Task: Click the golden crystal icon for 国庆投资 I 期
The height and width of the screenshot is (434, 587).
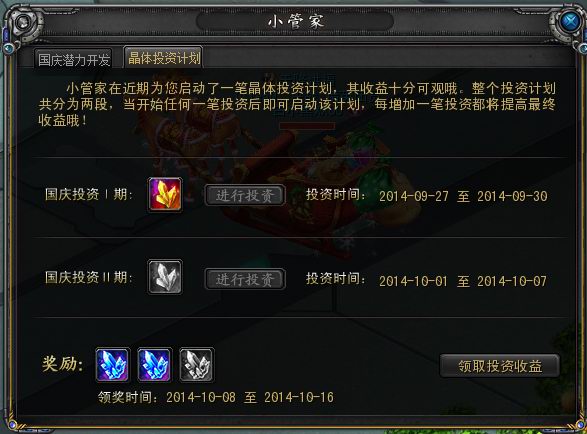Action: pyautogui.click(x=165, y=195)
